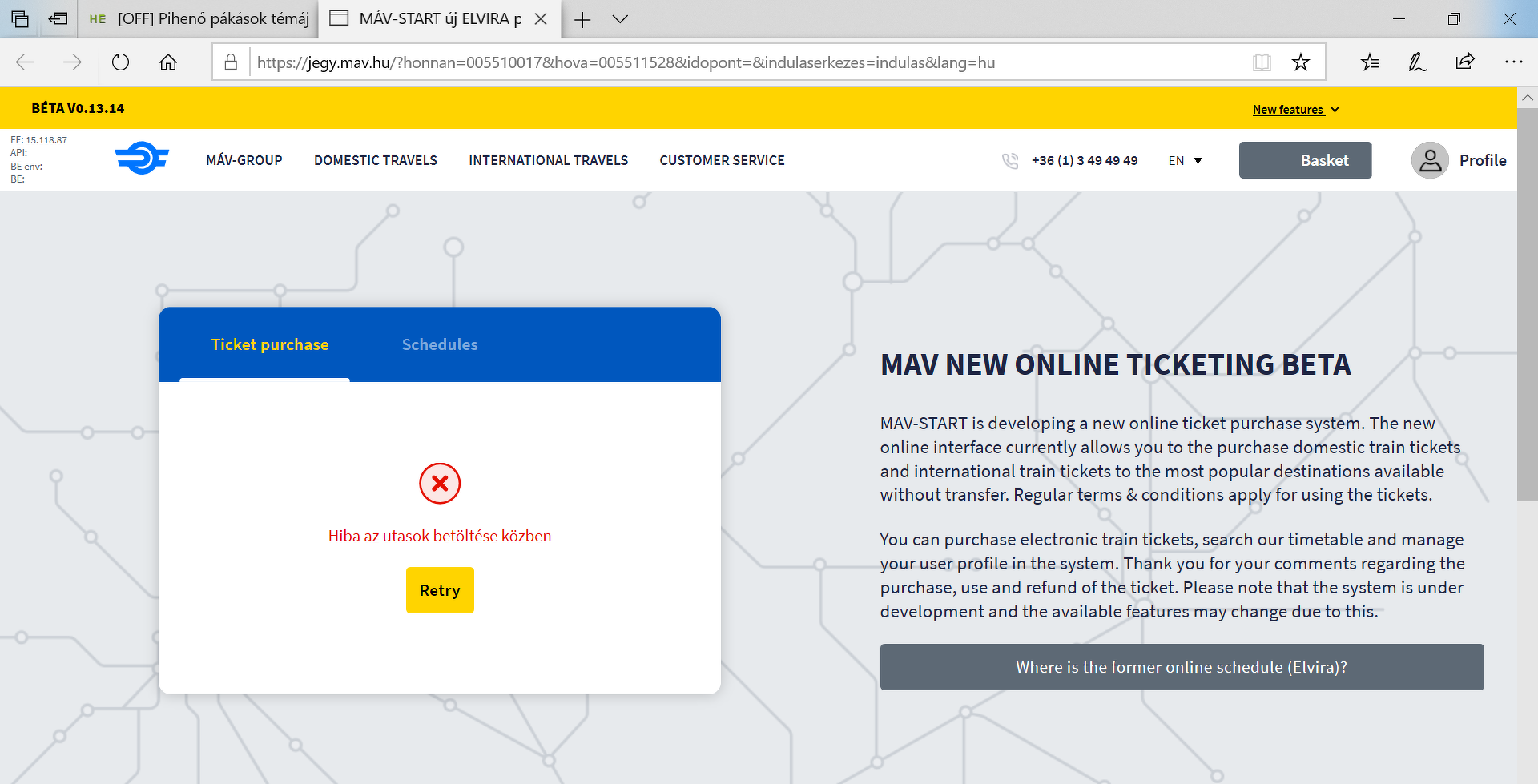Screen dimensions: 1538x784
Task: Click the Profile link text
Action: coord(1483,160)
